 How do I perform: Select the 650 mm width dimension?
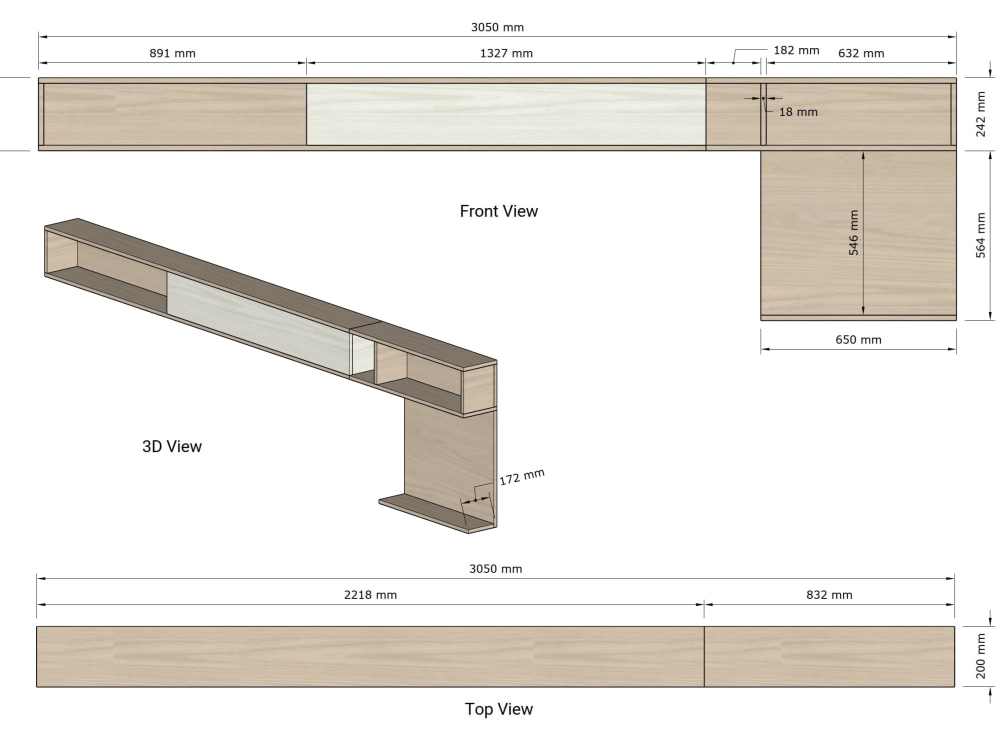[x=858, y=340]
